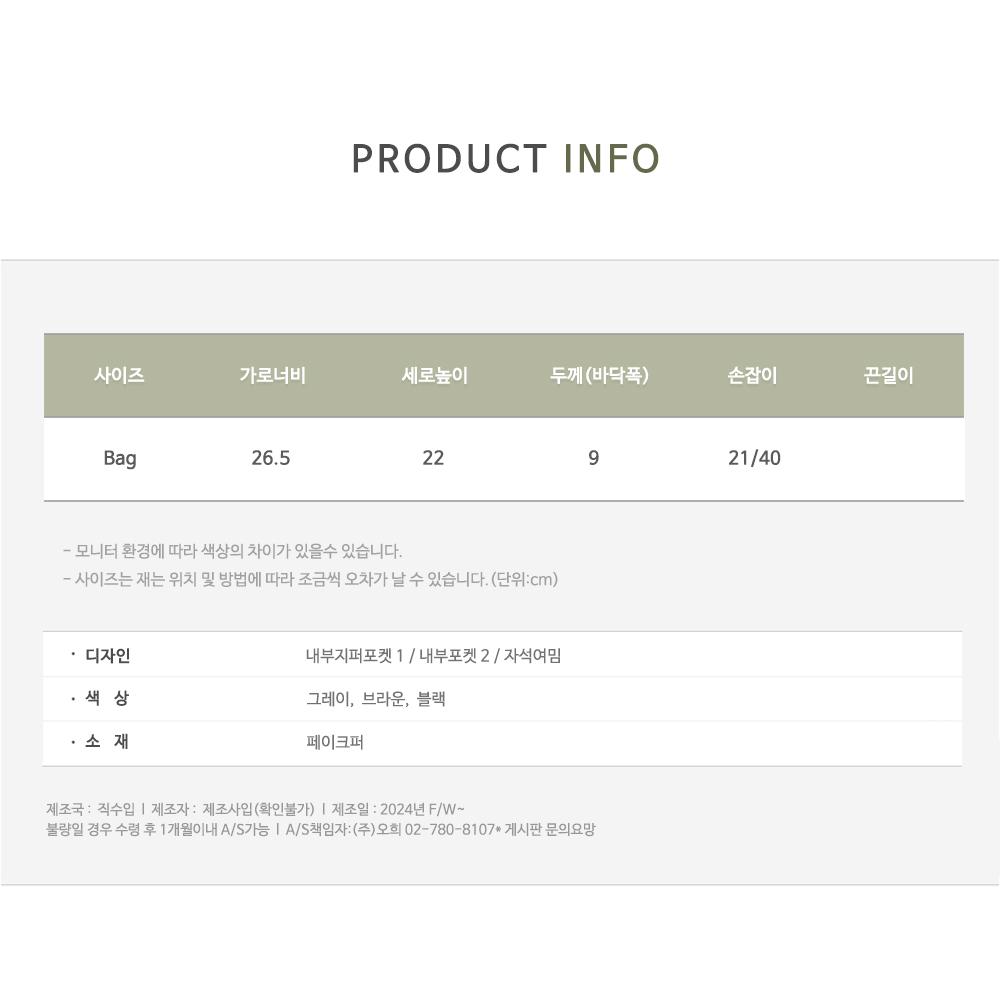Select the 두께(바닥폭) column header
The image size is (1000, 984).
pos(599,376)
